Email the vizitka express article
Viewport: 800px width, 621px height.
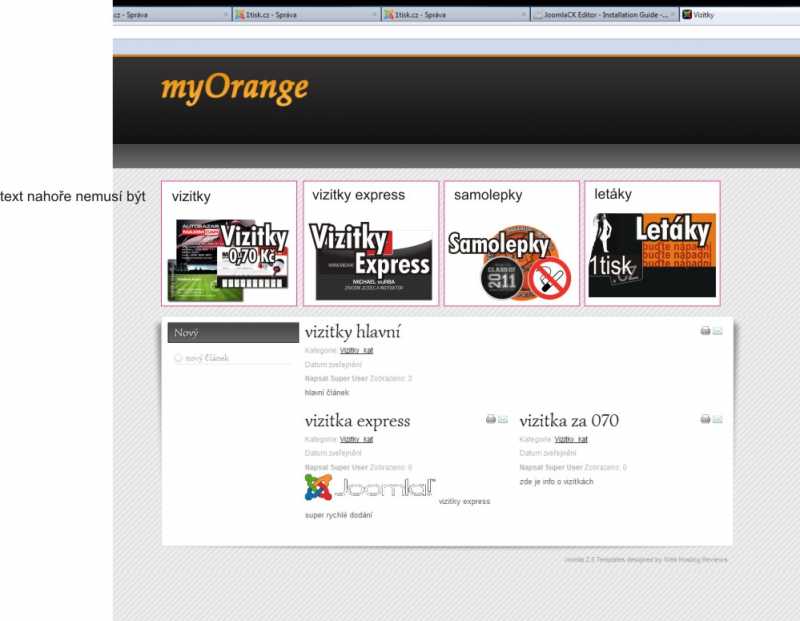pyautogui.click(x=503, y=419)
